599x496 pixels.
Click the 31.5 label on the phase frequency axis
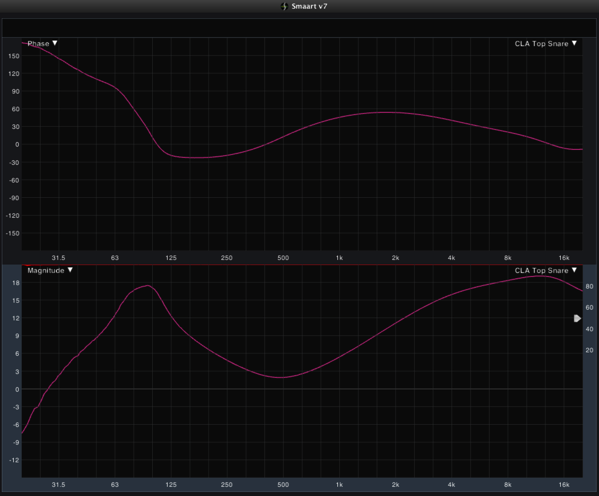pos(58,258)
